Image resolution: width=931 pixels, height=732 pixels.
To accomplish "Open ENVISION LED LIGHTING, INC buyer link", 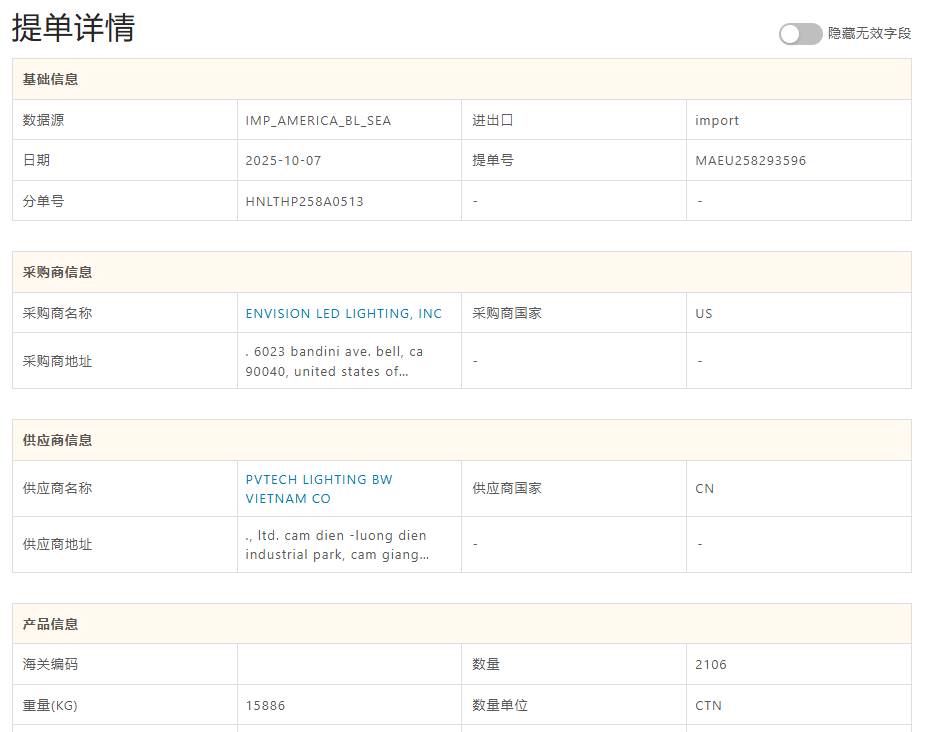I will click(344, 313).
